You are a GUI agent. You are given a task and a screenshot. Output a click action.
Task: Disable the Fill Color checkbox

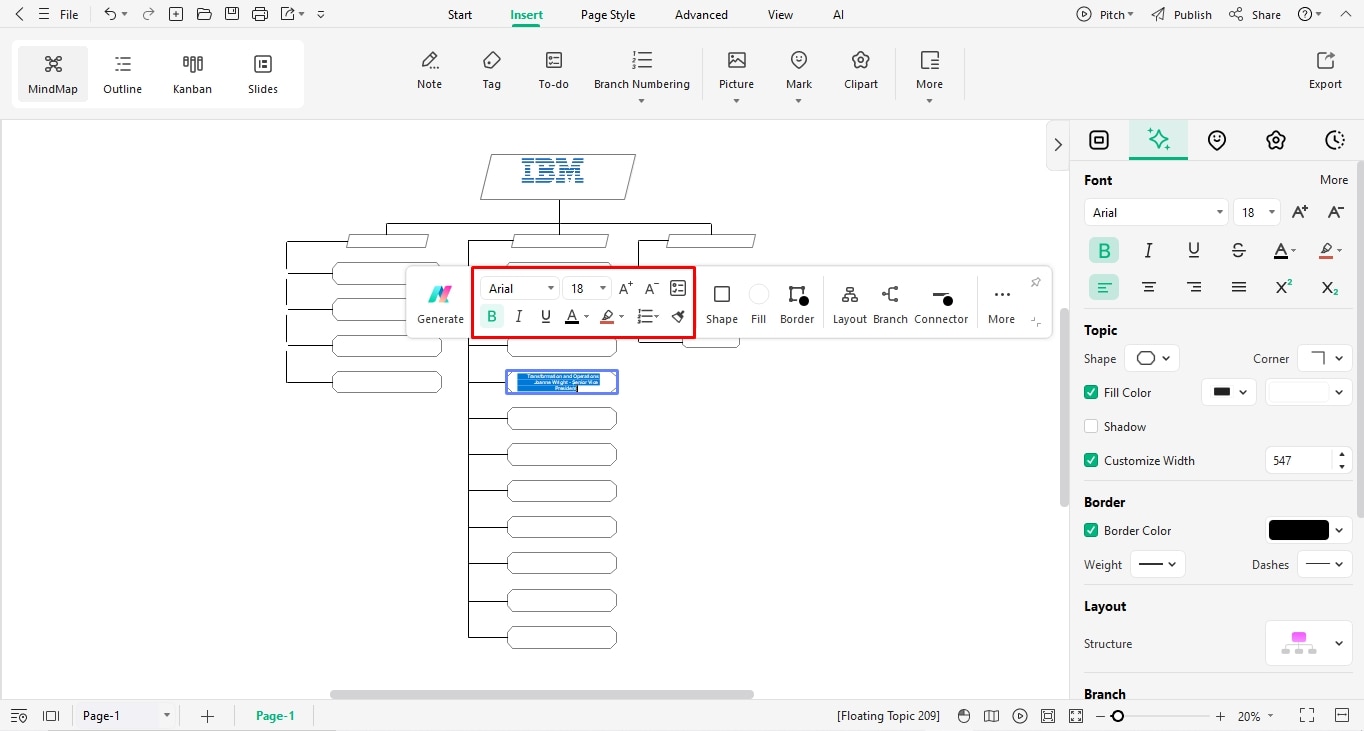tap(1091, 393)
